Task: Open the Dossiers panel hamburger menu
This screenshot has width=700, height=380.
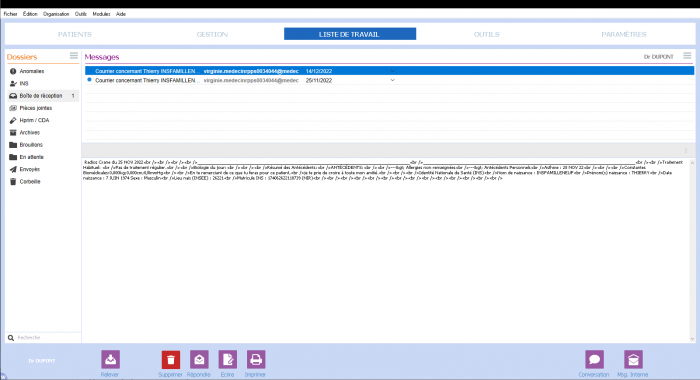Action: [74, 56]
